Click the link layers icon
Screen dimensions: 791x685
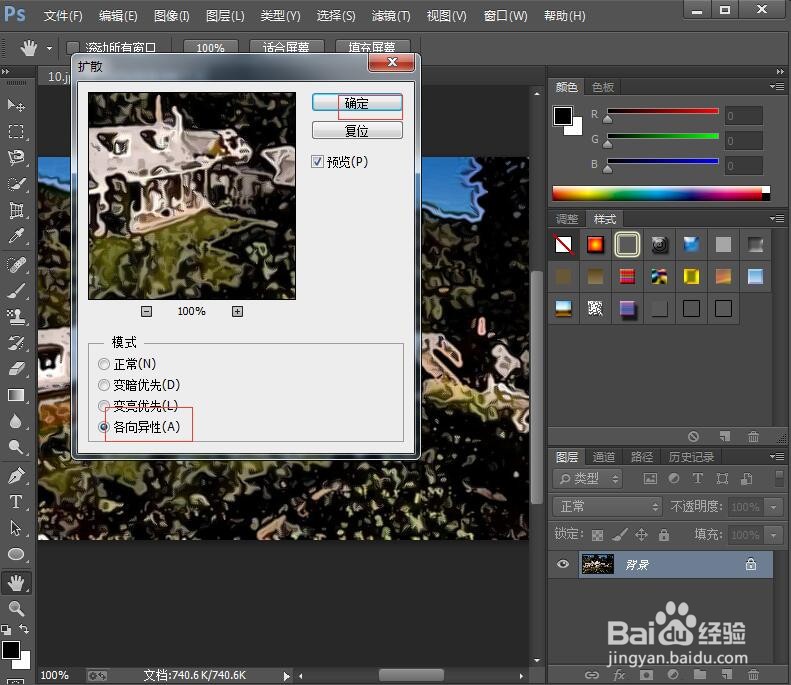click(x=592, y=674)
